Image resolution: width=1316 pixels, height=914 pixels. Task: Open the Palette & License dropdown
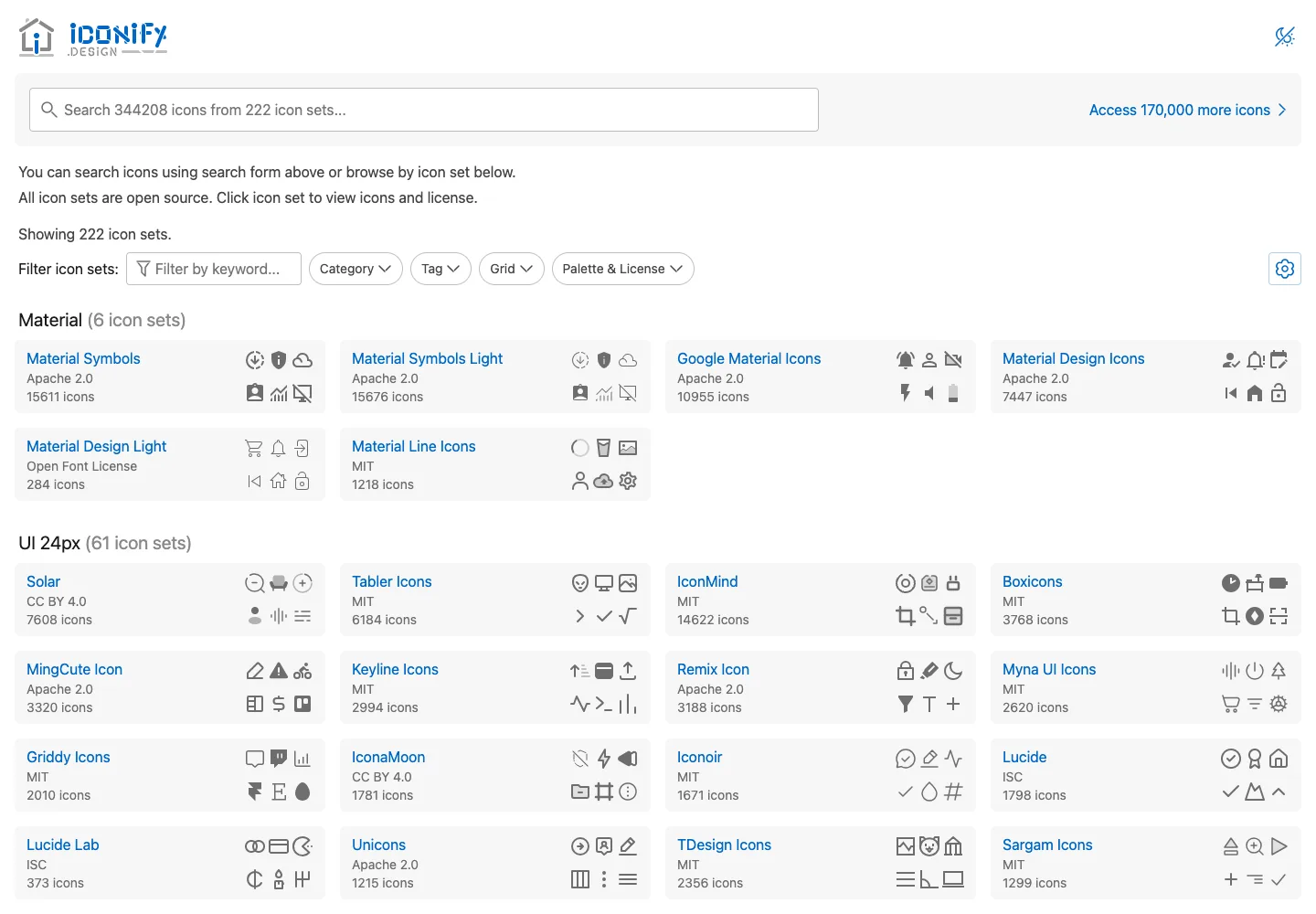[623, 269]
